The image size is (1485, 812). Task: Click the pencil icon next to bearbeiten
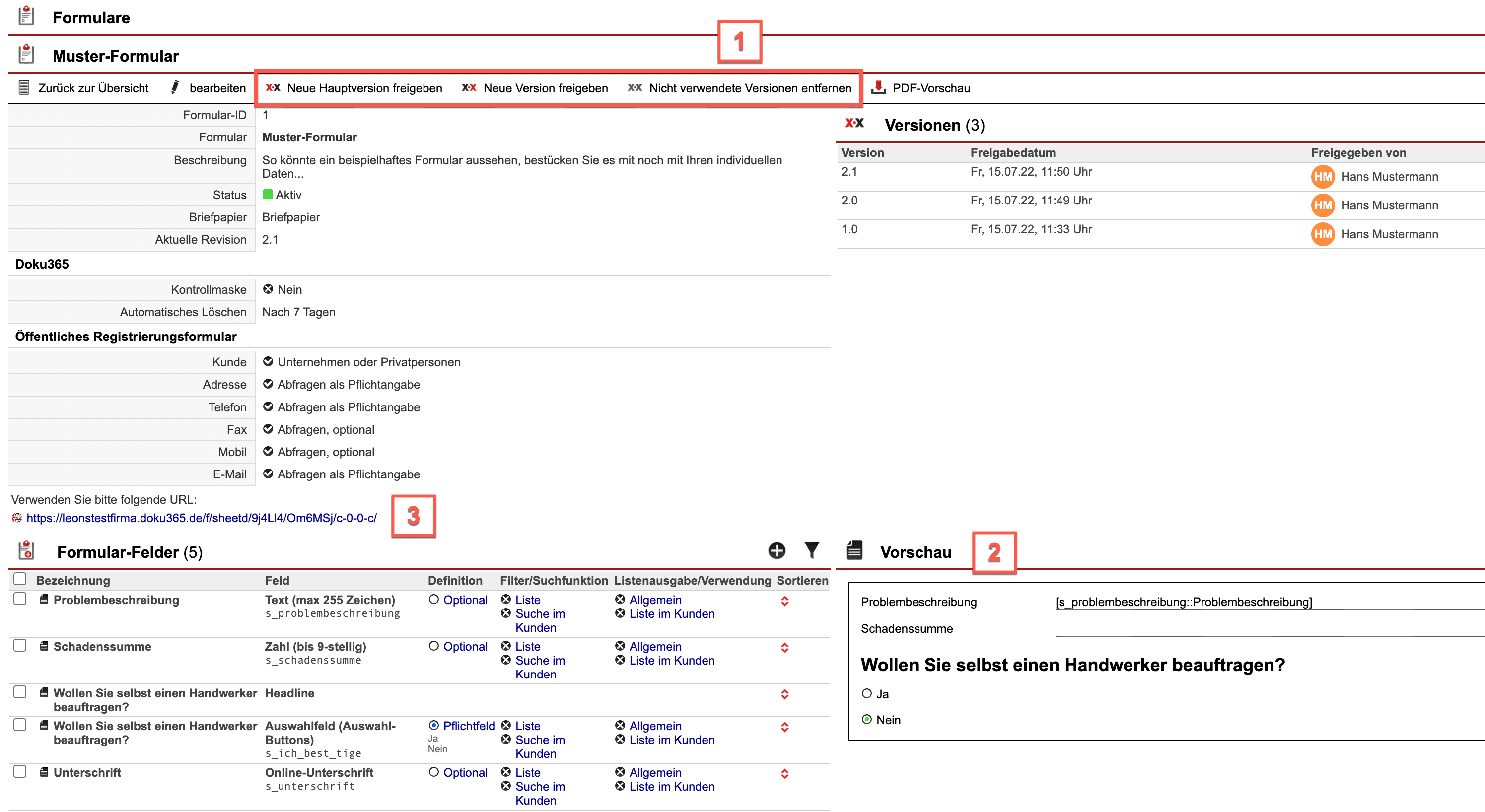point(175,87)
